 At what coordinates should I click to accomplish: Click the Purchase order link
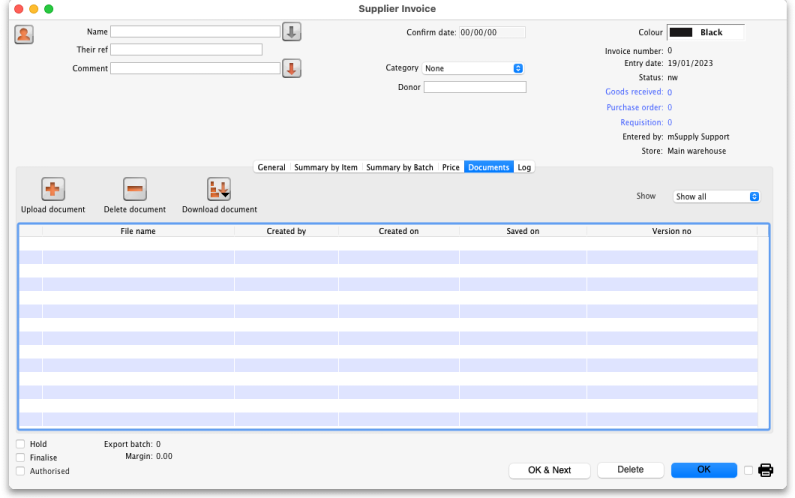[634, 107]
